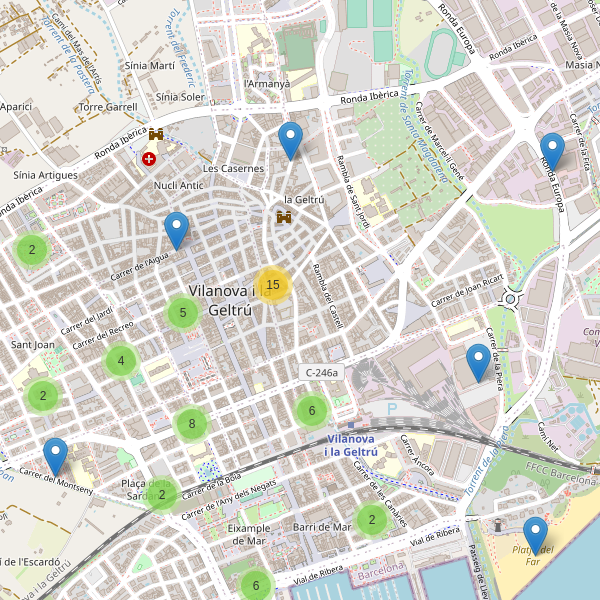Click the Torre Garrell label

[x=108, y=107]
